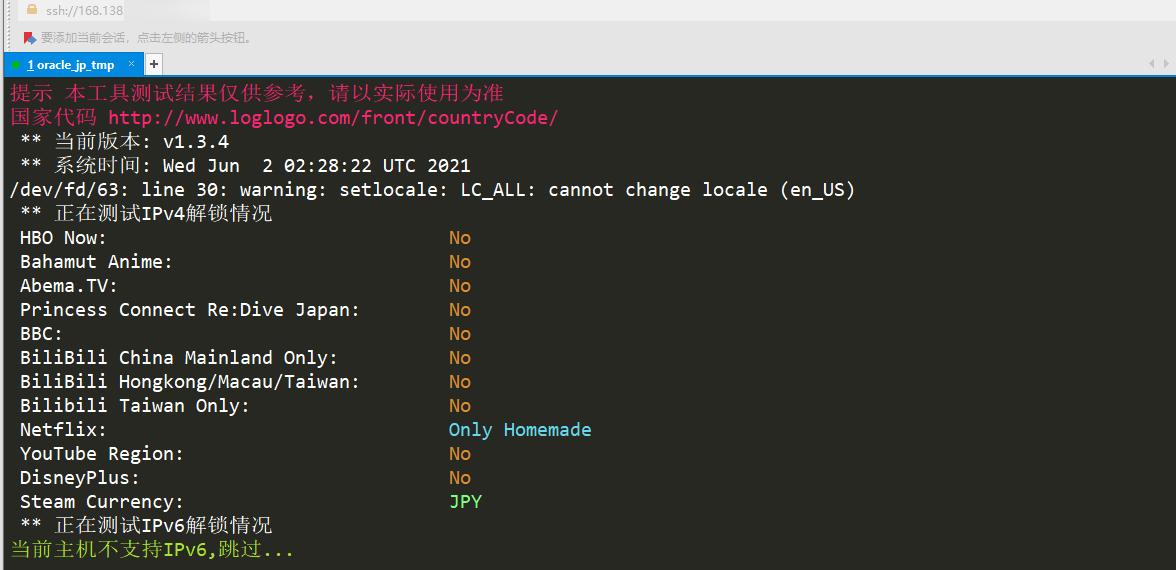Close the oracle_jp_tmp session tab
Screen dimensions: 1176x570
(x=131, y=64)
